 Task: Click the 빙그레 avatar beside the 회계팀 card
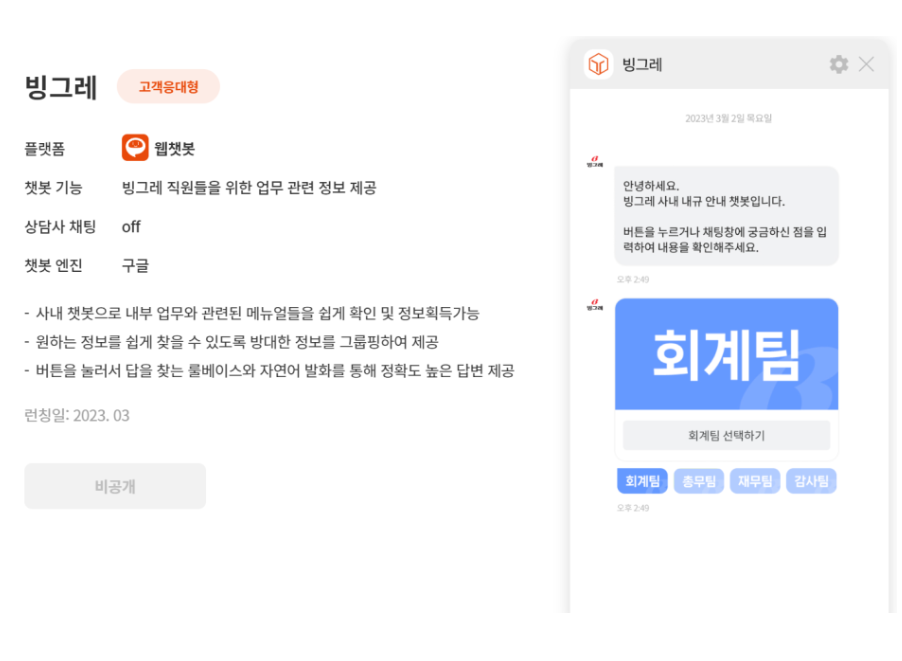[x=595, y=305]
